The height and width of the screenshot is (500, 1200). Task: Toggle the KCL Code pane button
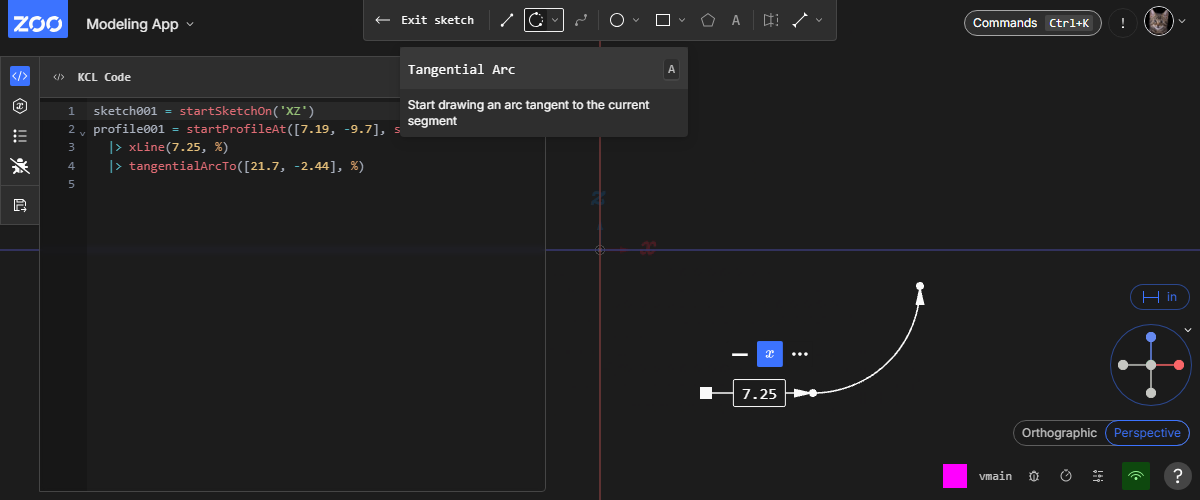20,76
